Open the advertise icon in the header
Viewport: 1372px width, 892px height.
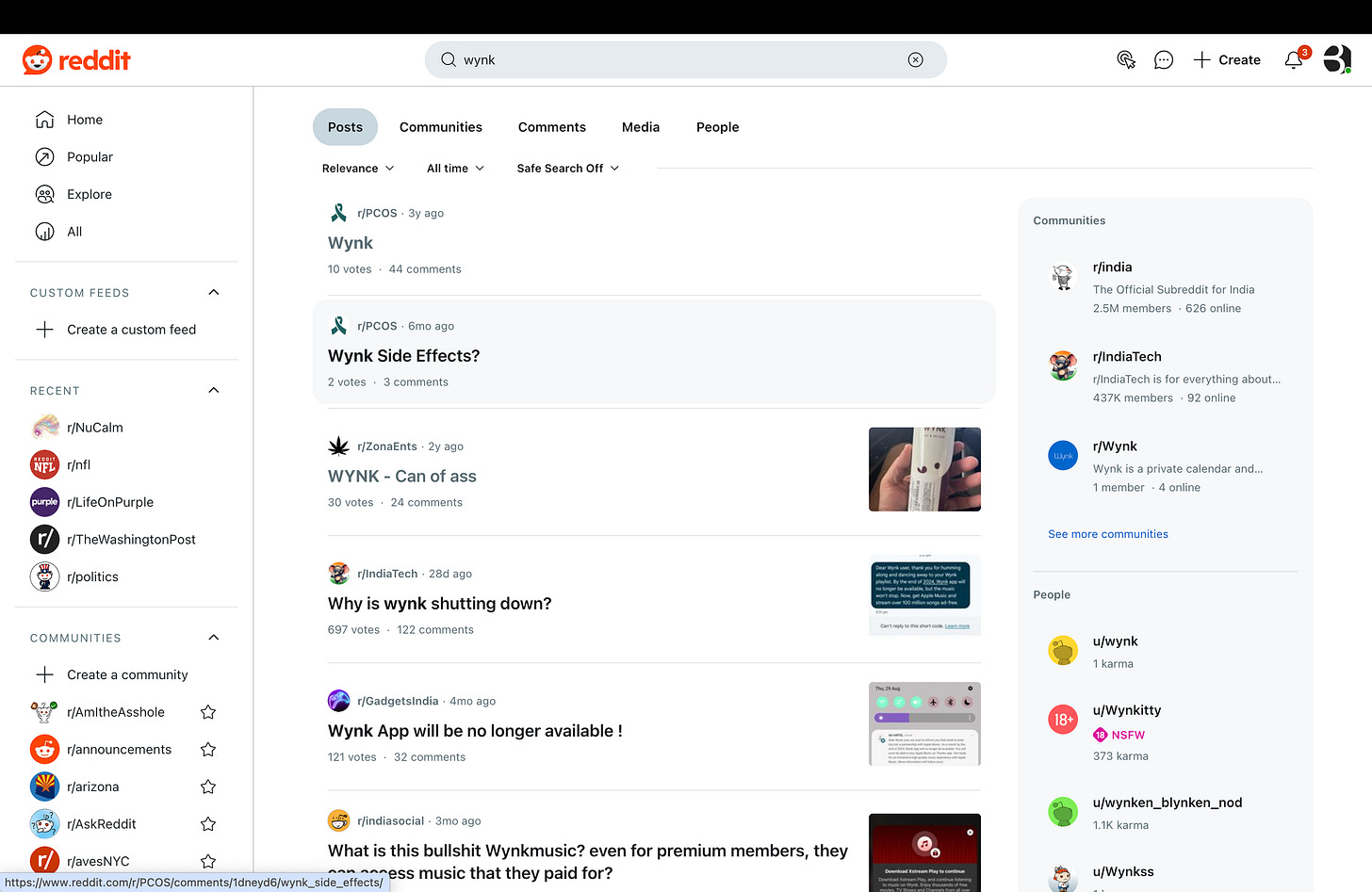click(x=1126, y=60)
